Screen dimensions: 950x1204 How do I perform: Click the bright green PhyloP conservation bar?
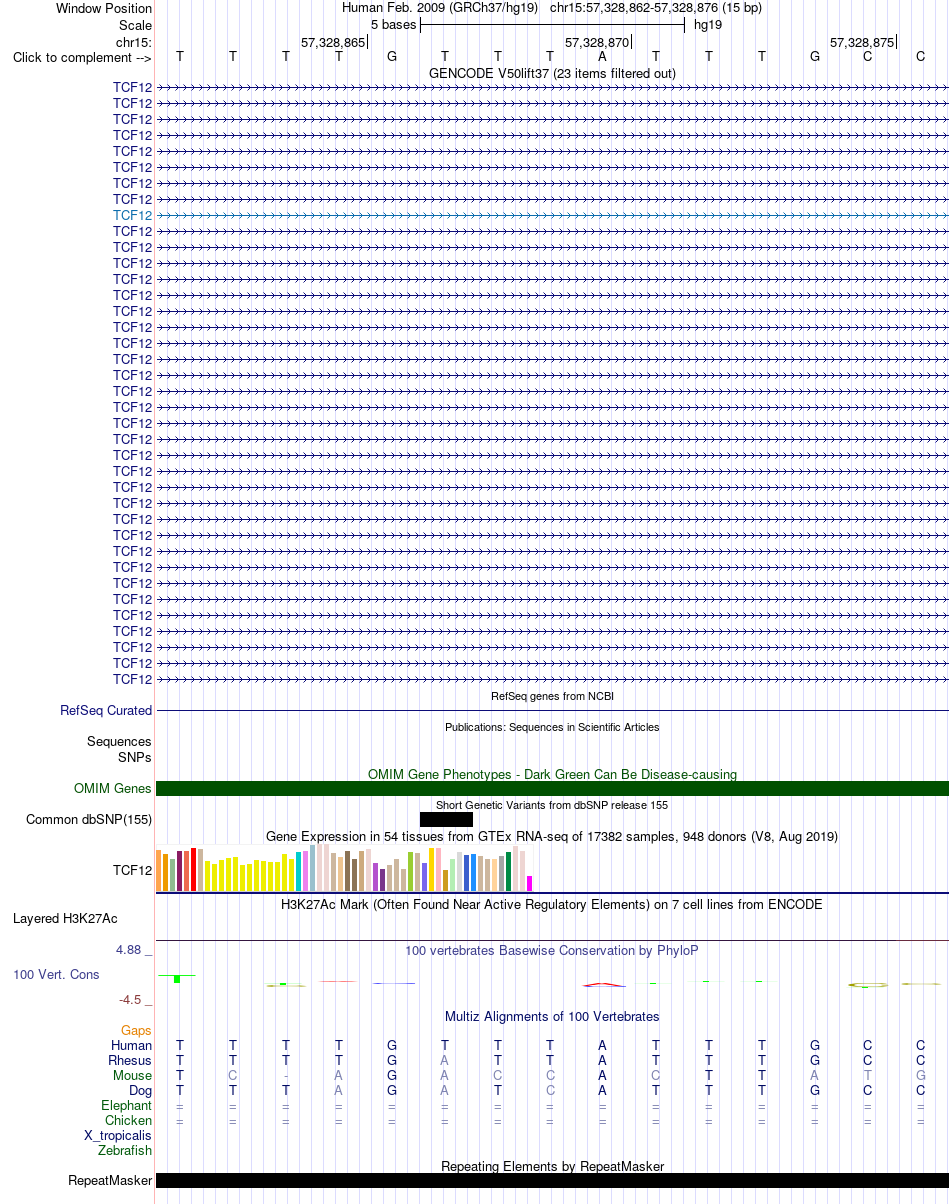tap(176, 979)
